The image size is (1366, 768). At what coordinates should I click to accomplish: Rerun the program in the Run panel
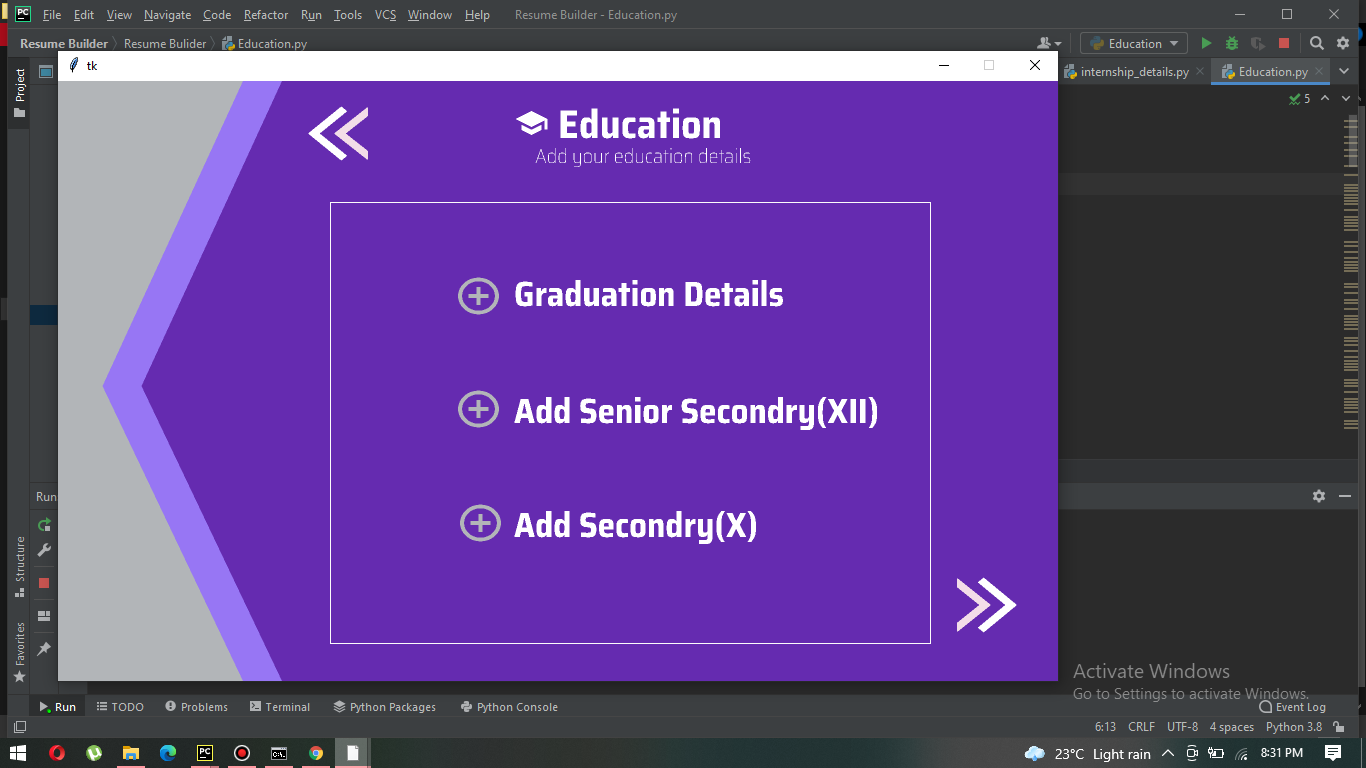click(43, 525)
